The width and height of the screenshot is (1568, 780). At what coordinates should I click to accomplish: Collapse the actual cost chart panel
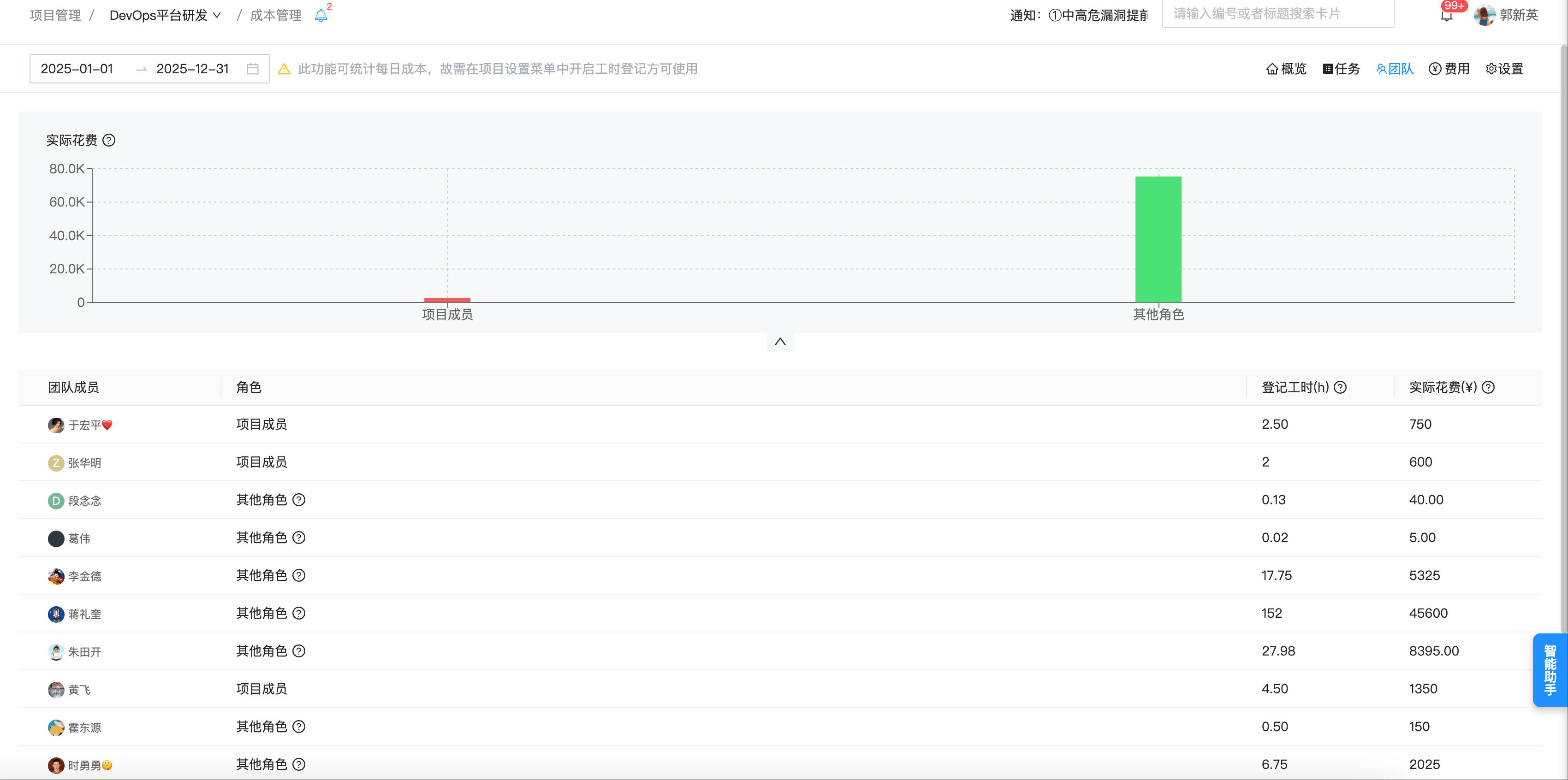coord(780,341)
